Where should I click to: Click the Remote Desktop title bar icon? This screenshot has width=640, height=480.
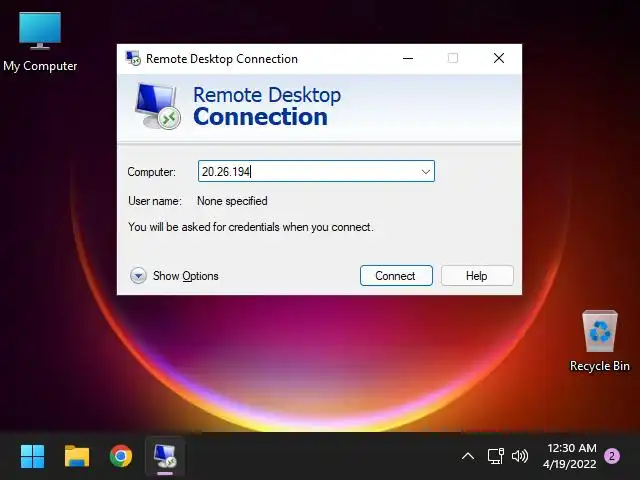click(x=133, y=58)
